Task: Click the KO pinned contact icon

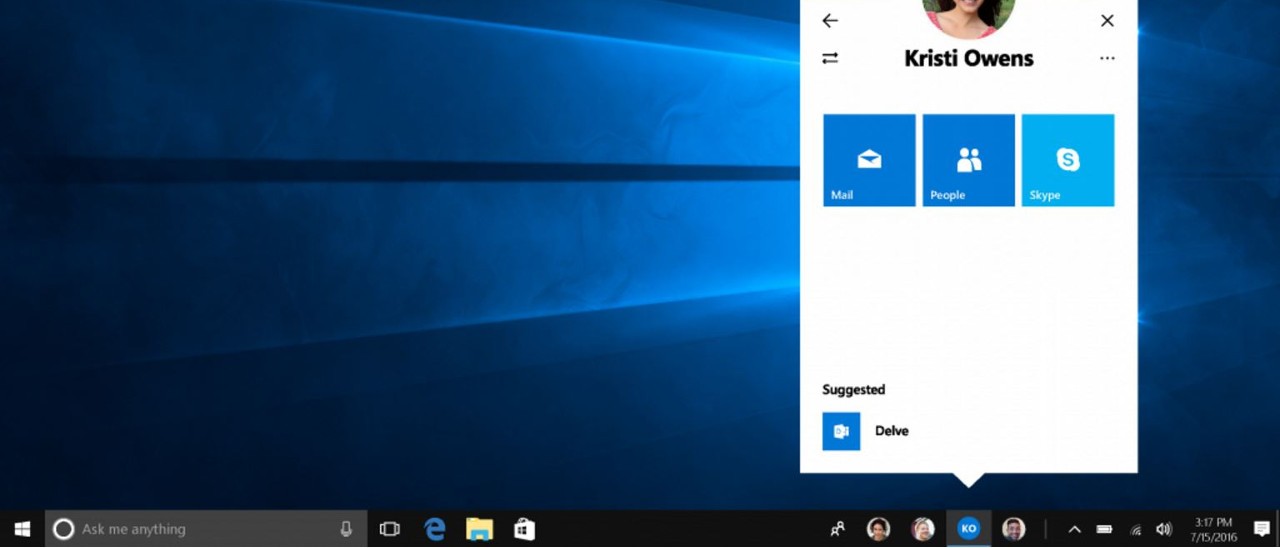Action: 968,529
